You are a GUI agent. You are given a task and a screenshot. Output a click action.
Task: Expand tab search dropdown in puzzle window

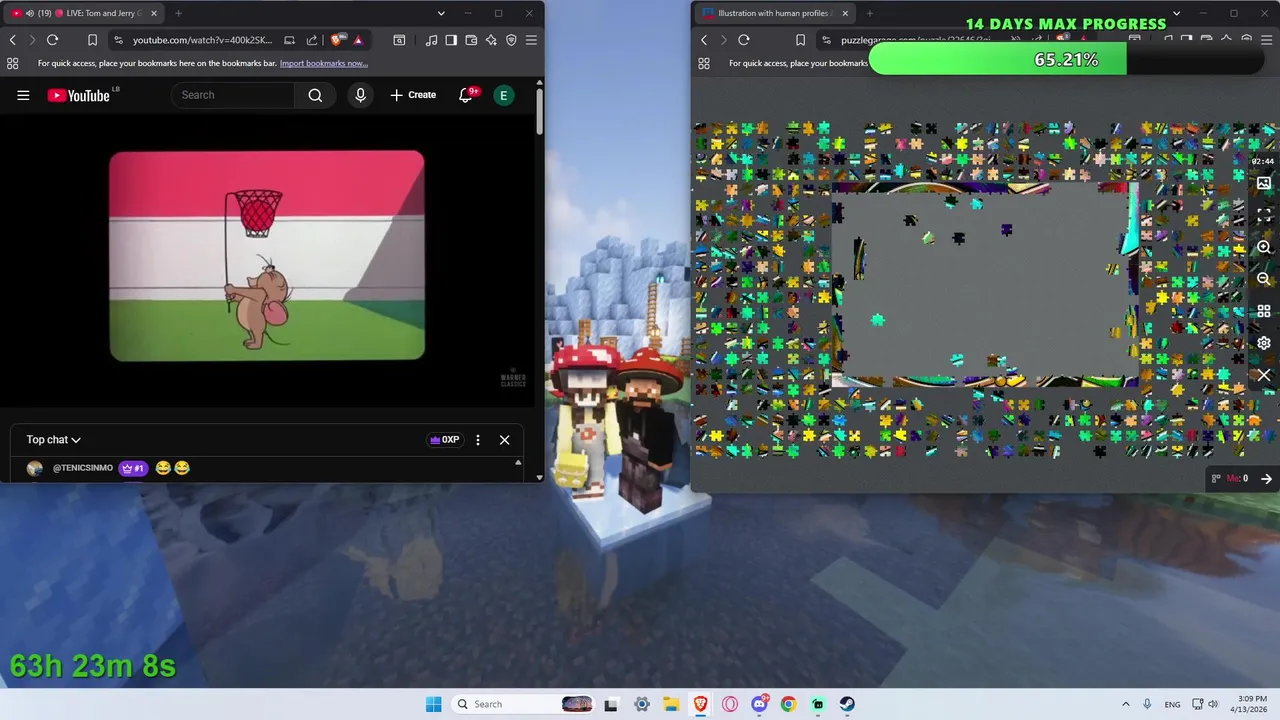click(1176, 13)
